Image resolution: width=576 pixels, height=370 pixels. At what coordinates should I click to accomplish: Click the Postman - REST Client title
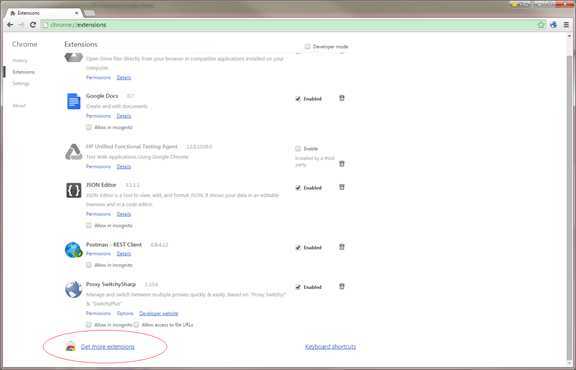114,244
